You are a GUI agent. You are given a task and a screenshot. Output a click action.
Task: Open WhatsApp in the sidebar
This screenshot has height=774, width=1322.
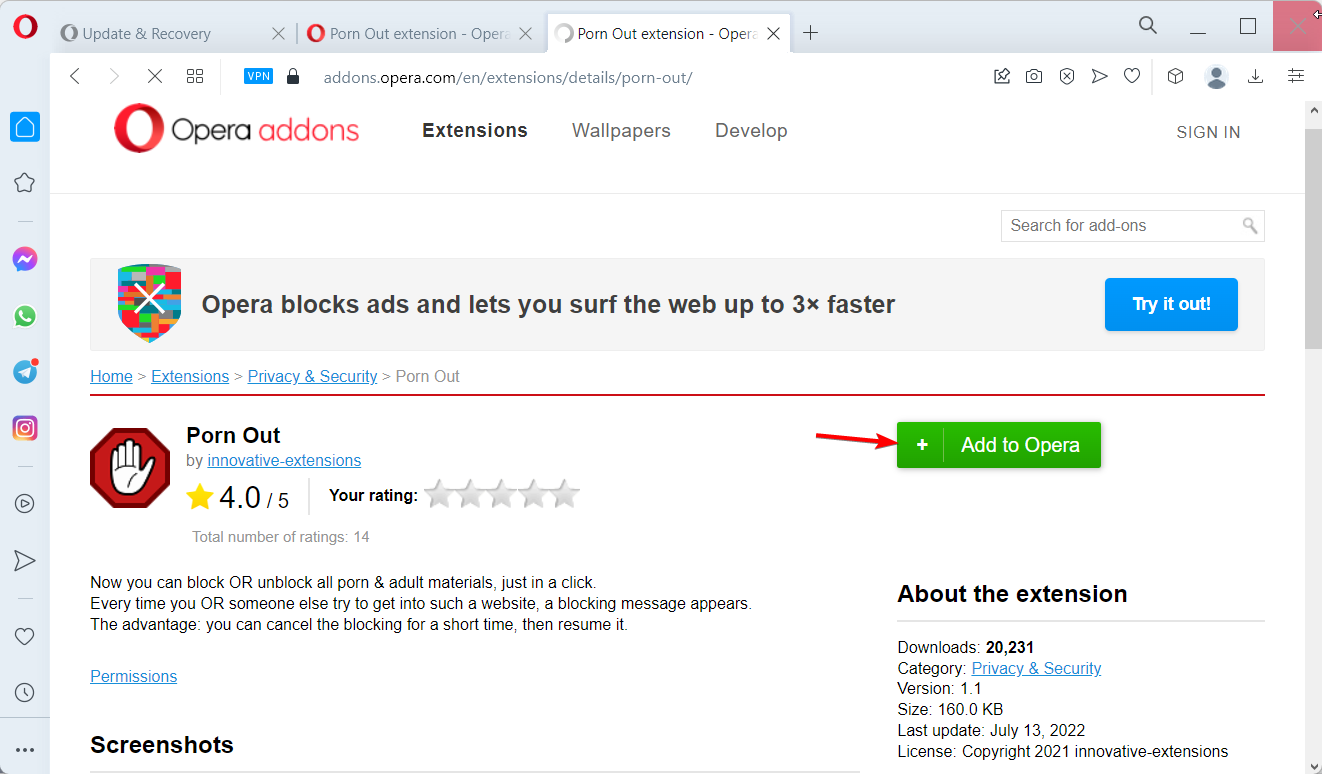(x=25, y=316)
